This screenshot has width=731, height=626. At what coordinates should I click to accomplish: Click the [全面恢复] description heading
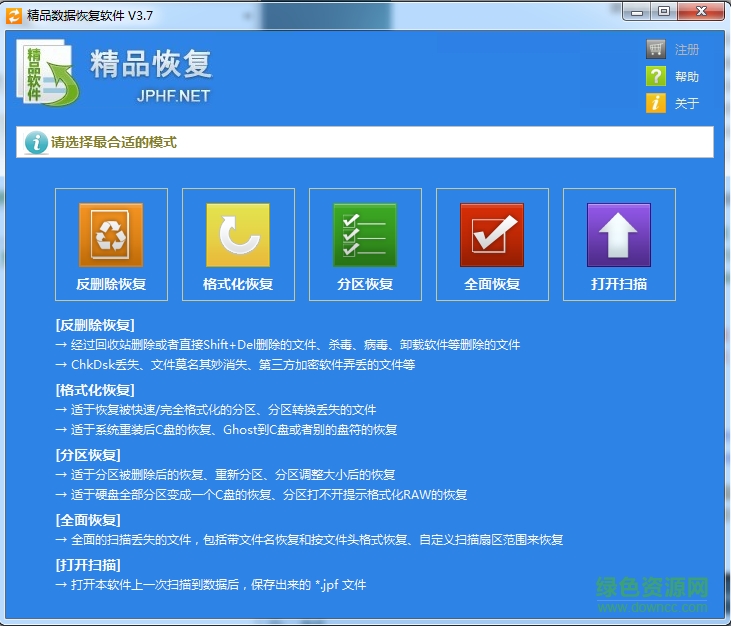coord(88,520)
